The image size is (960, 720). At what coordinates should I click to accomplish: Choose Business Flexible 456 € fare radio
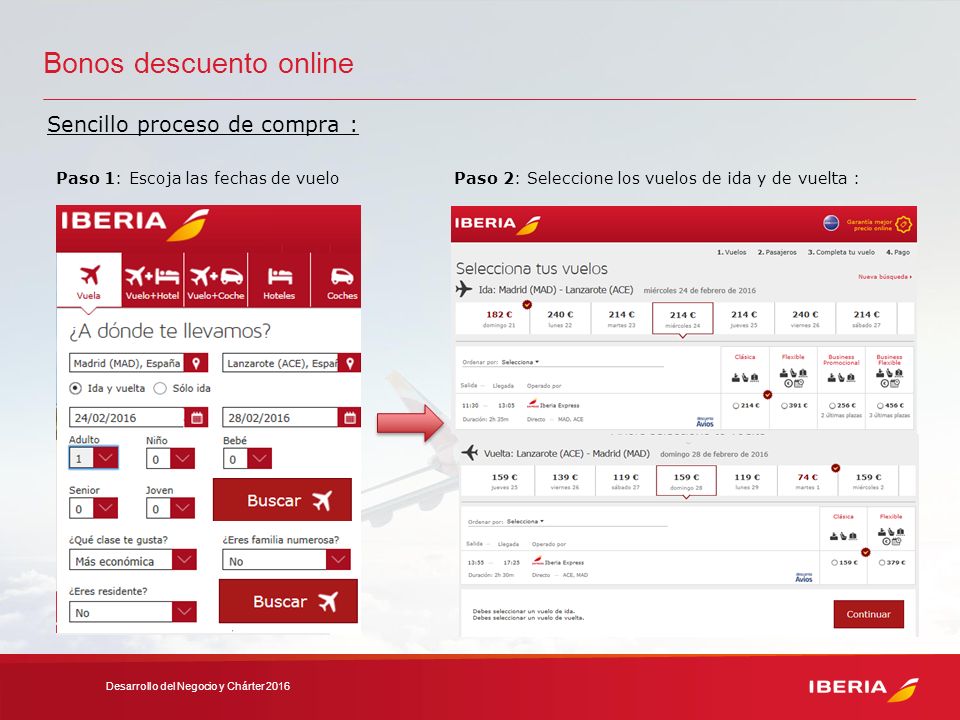pyautogui.click(x=880, y=406)
